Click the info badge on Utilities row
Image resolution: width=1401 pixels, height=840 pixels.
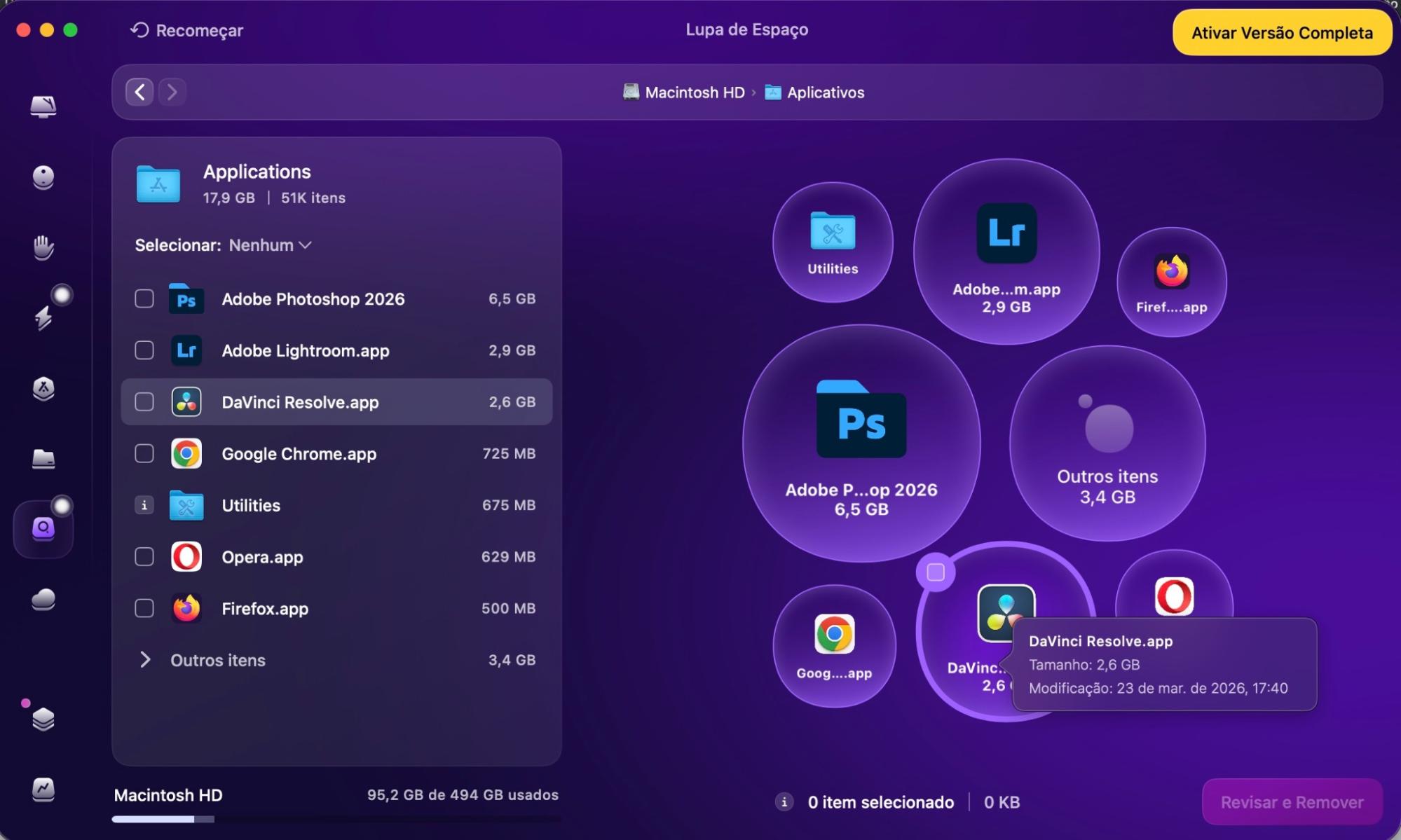pos(144,505)
